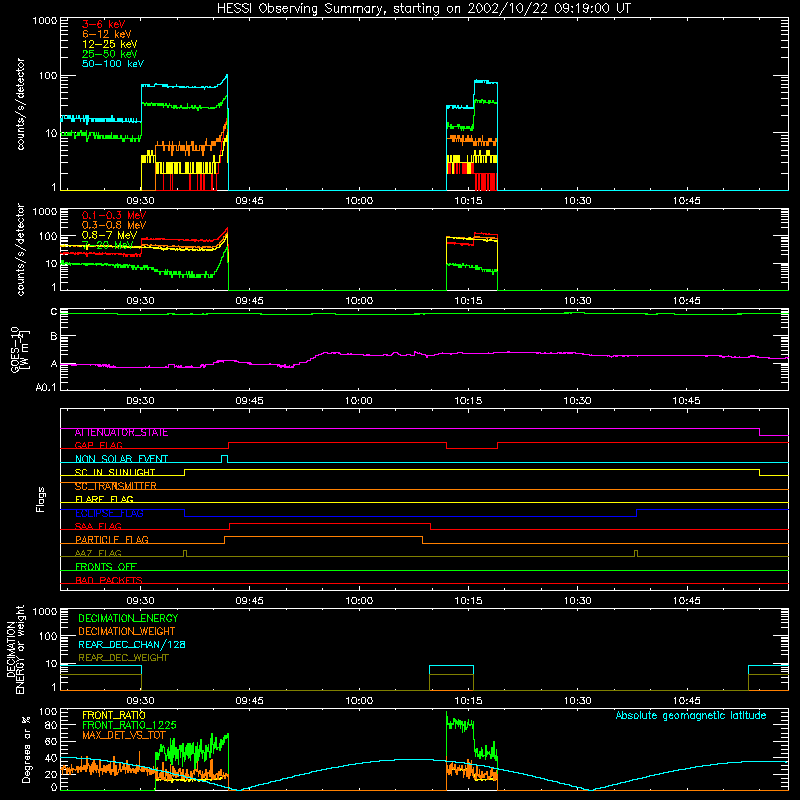
Task: Select the 25-50 keV legend label
Action: (x=110, y=54)
